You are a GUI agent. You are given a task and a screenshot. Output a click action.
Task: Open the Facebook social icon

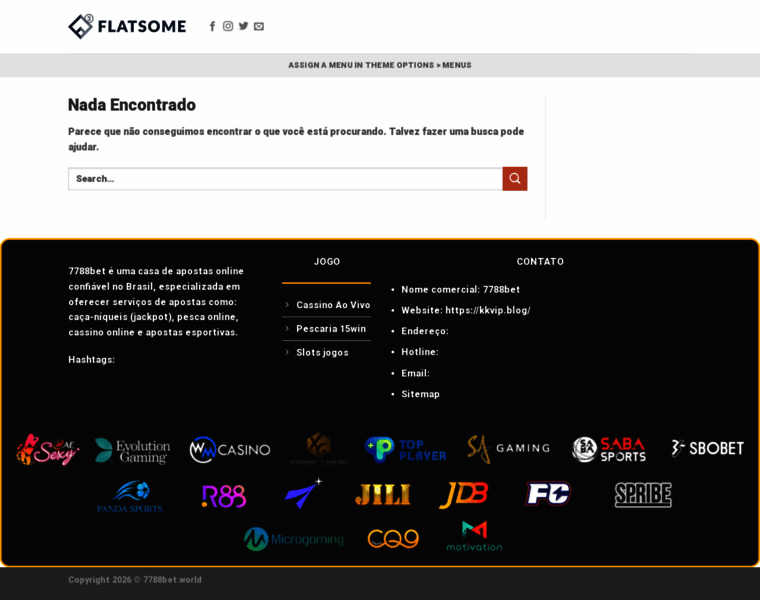click(x=212, y=26)
